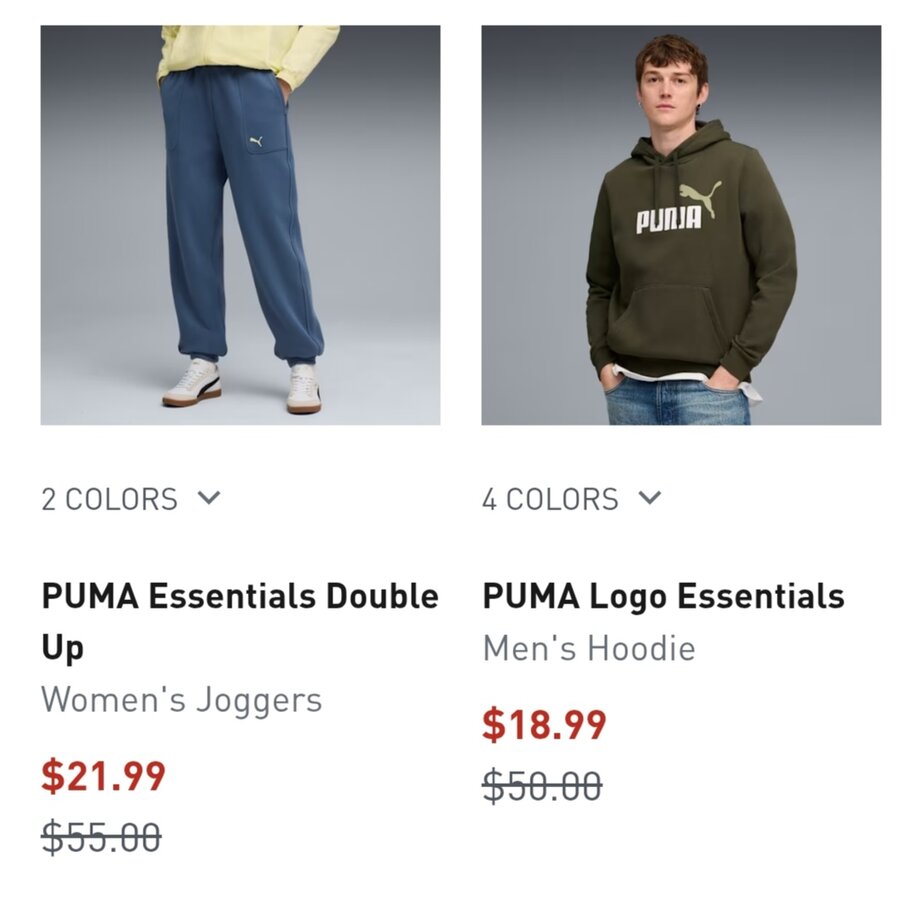Viewport: 922px width, 900px height.
Task: Click the $18.99 sale price
Action: click(544, 724)
